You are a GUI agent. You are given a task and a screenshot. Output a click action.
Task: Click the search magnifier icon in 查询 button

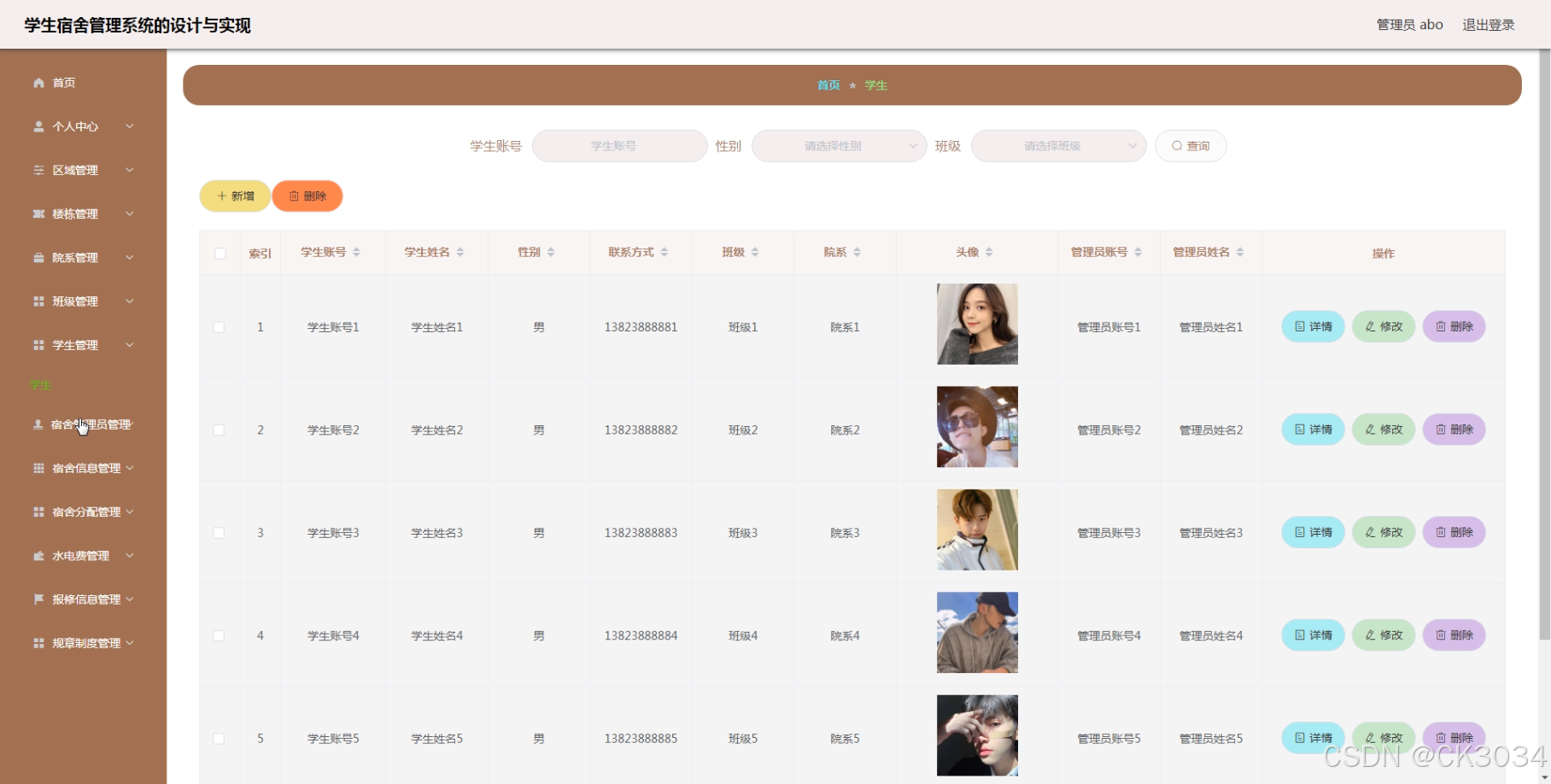(1177, 145)
